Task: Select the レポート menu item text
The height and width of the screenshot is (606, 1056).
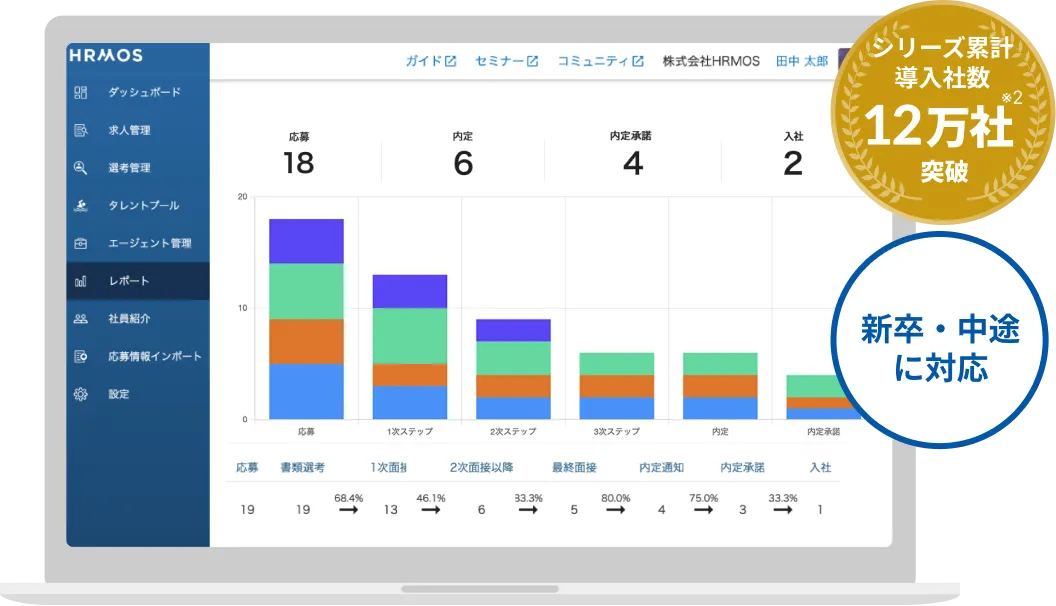Action: click(129, 281)
